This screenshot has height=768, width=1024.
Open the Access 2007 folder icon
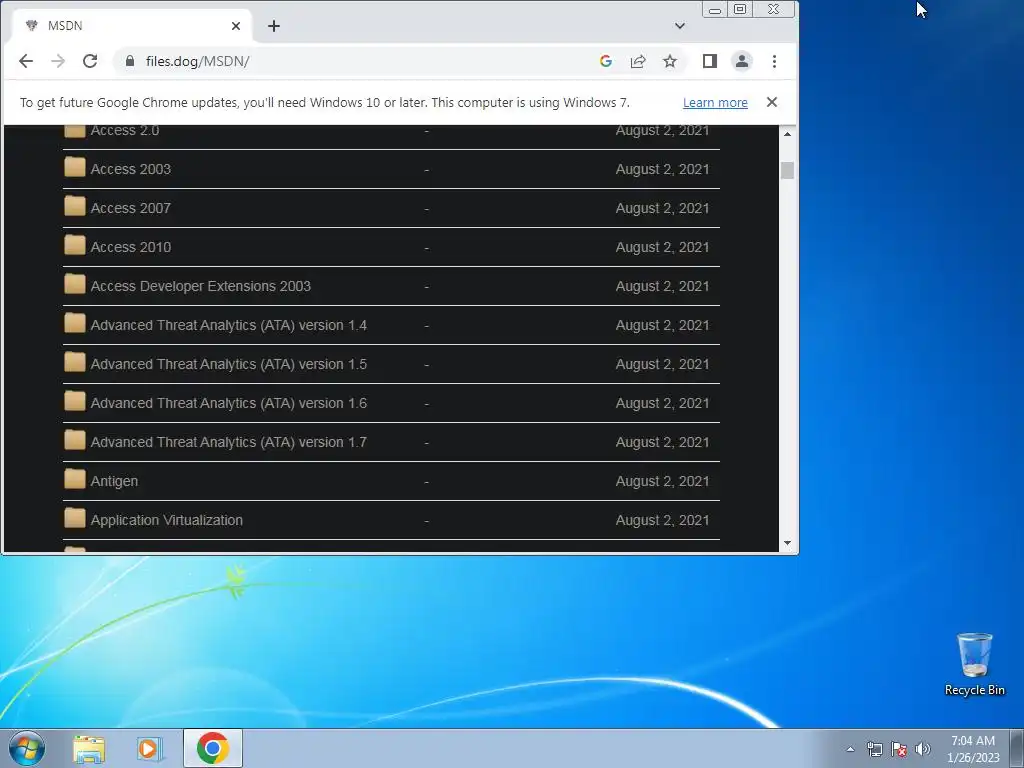[74, 207]
